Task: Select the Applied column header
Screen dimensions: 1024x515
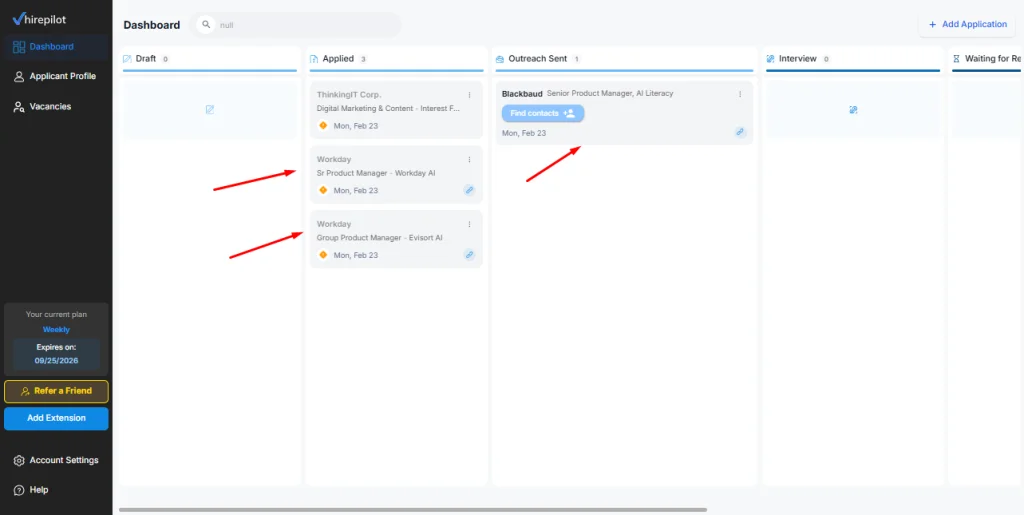Action: click(396, 59)
